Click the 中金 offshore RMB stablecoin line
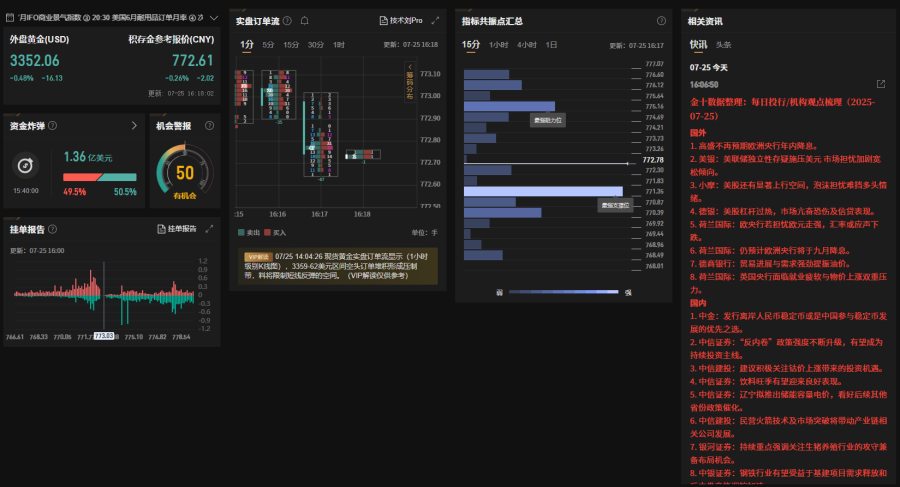 tap(788, 322)
